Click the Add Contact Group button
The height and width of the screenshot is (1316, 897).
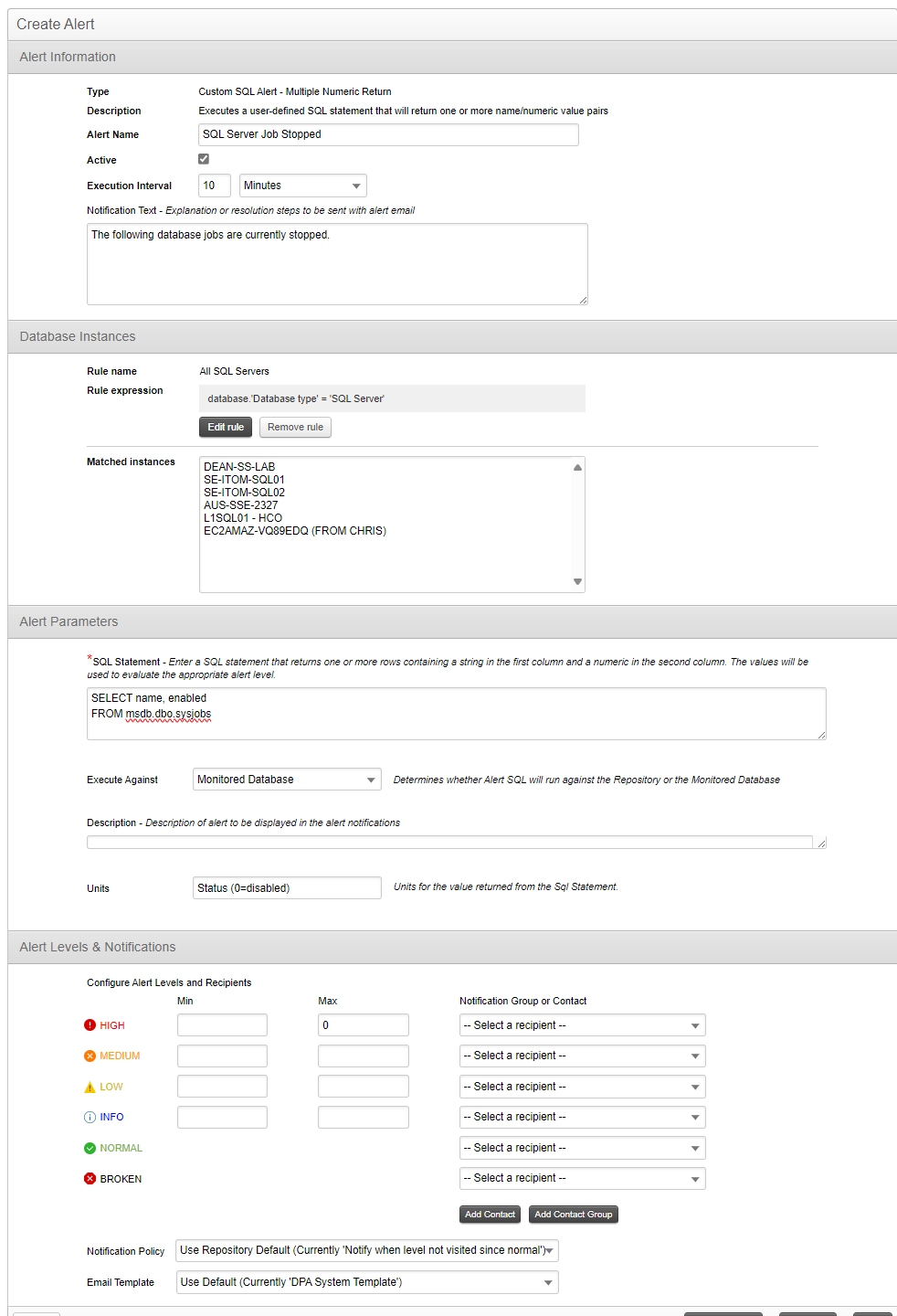click(574, 1215)
